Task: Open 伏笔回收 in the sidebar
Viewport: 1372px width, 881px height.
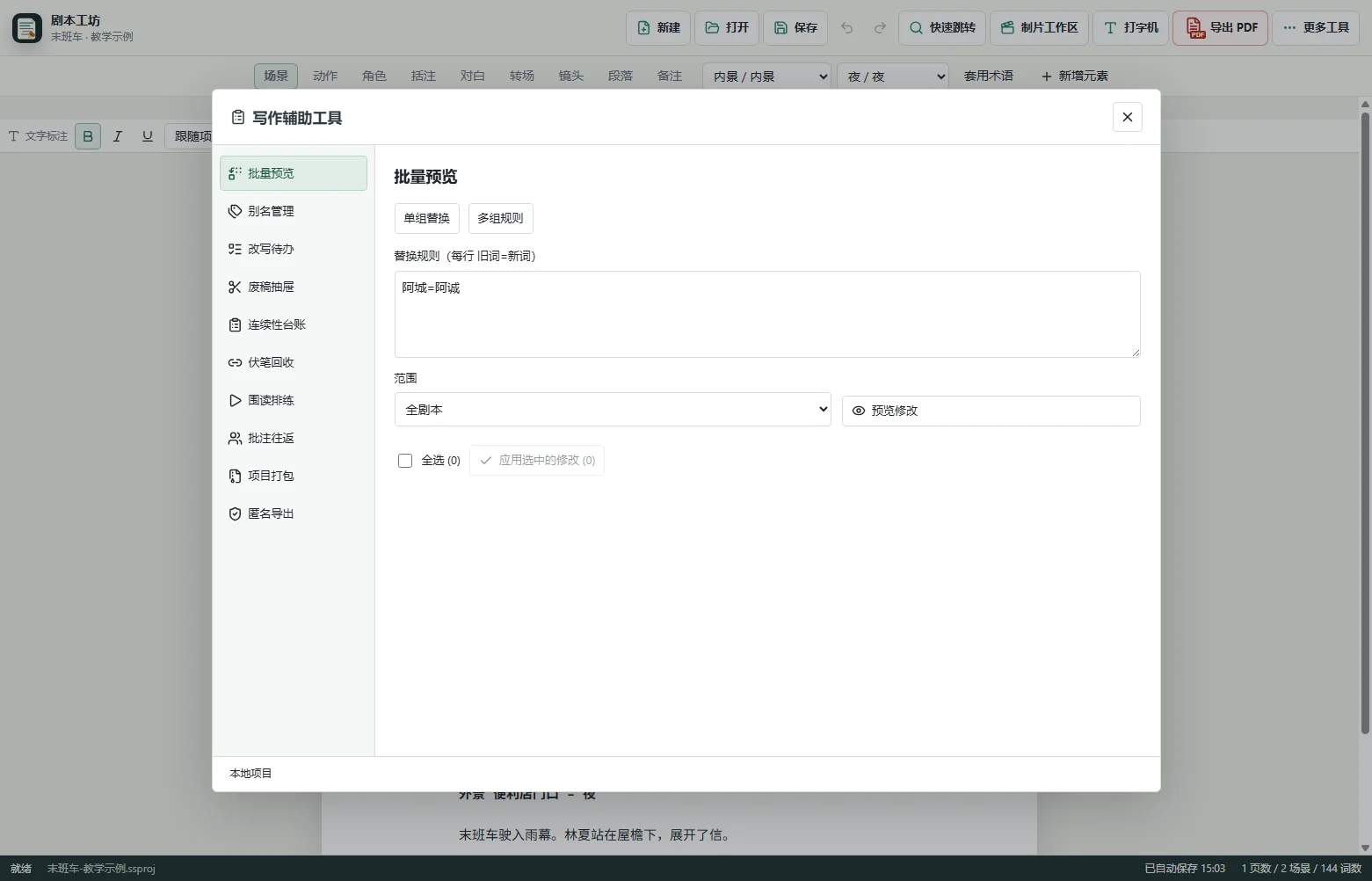Action: click(294, 362)
